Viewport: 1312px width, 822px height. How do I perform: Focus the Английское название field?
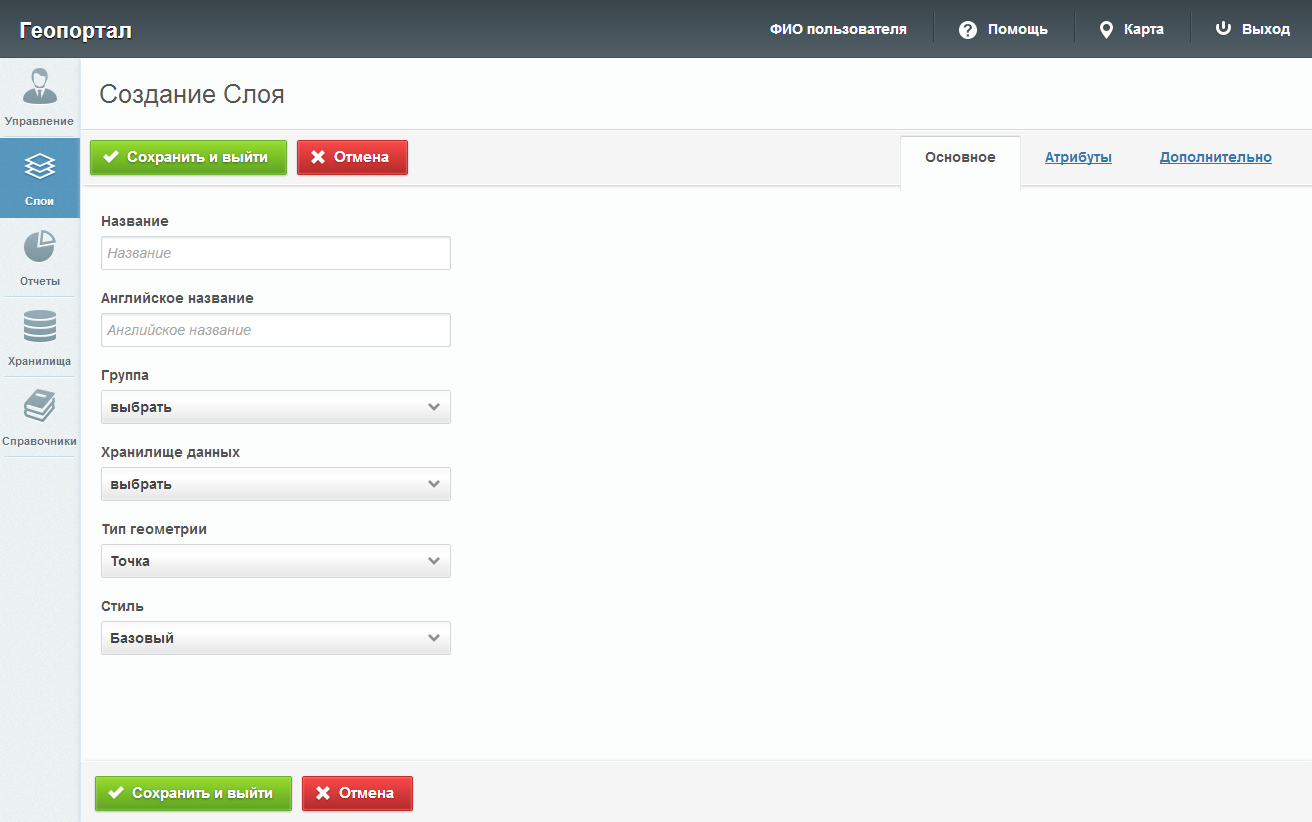(275, 330)
